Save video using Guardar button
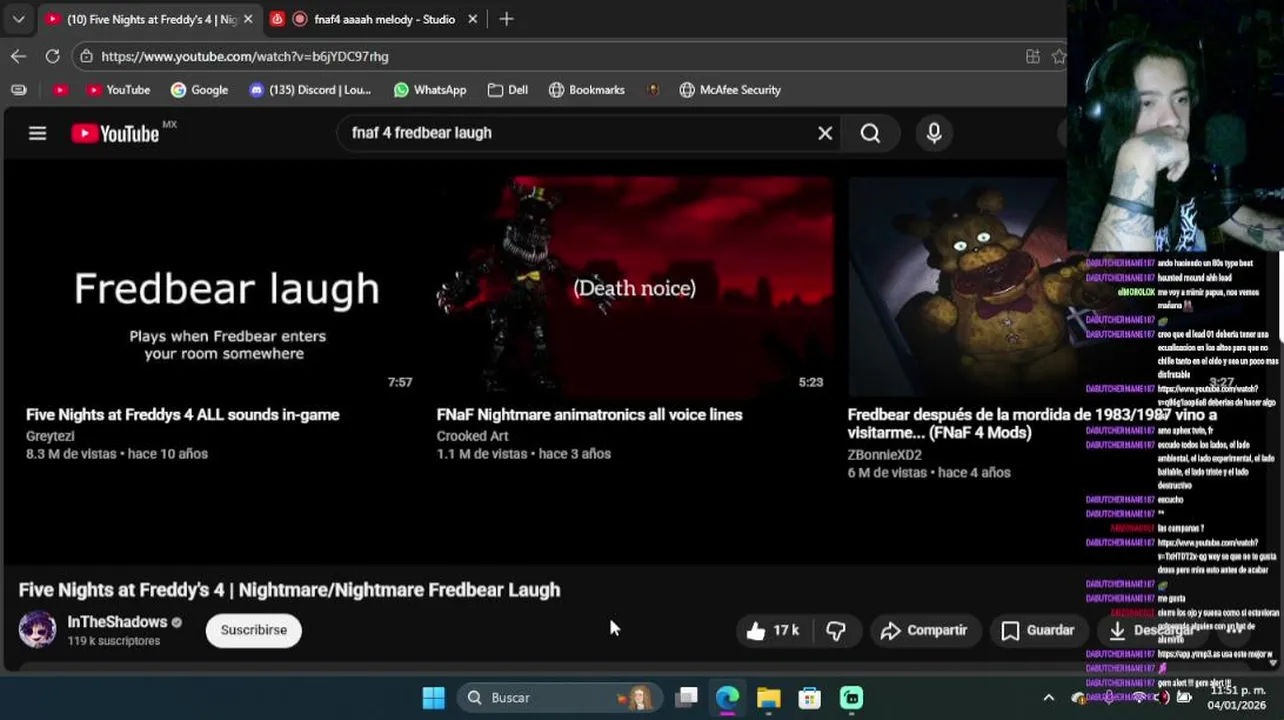The width and height of the screenshot is (1284, 720). (x=1038, y=630)
